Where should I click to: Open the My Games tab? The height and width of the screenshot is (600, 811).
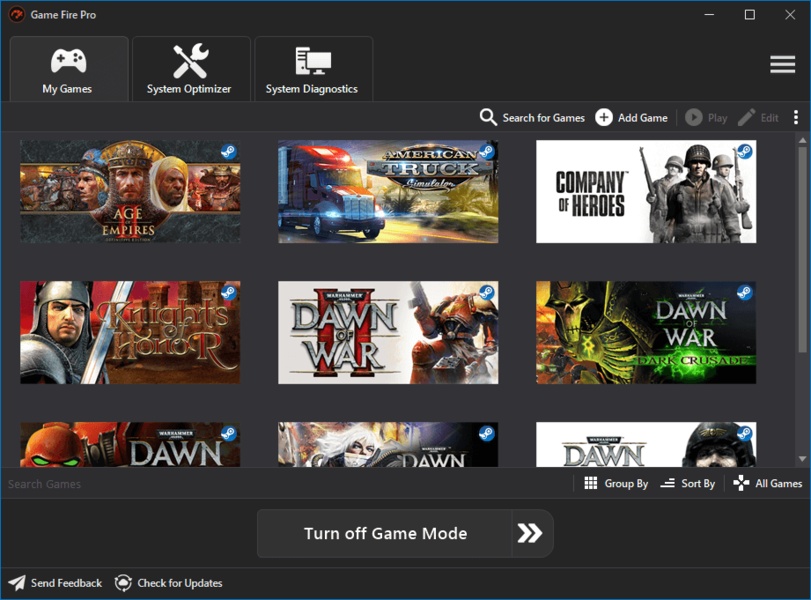tap(69, 69)
